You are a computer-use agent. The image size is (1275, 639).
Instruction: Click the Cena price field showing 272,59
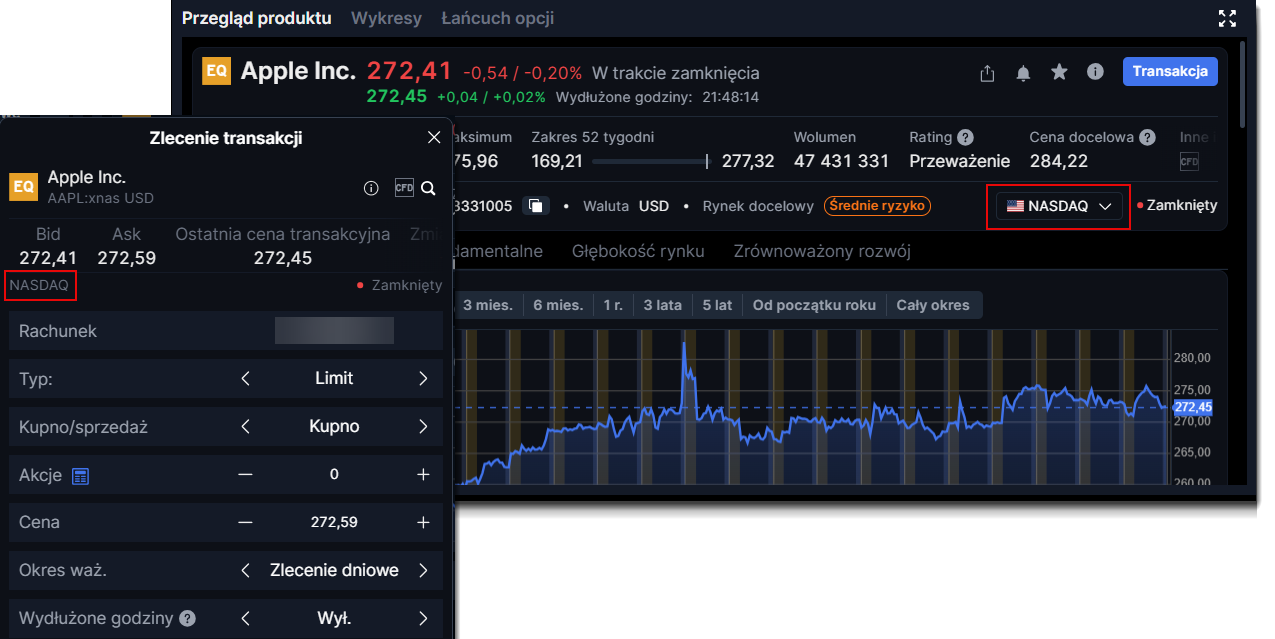pos(334,522)
